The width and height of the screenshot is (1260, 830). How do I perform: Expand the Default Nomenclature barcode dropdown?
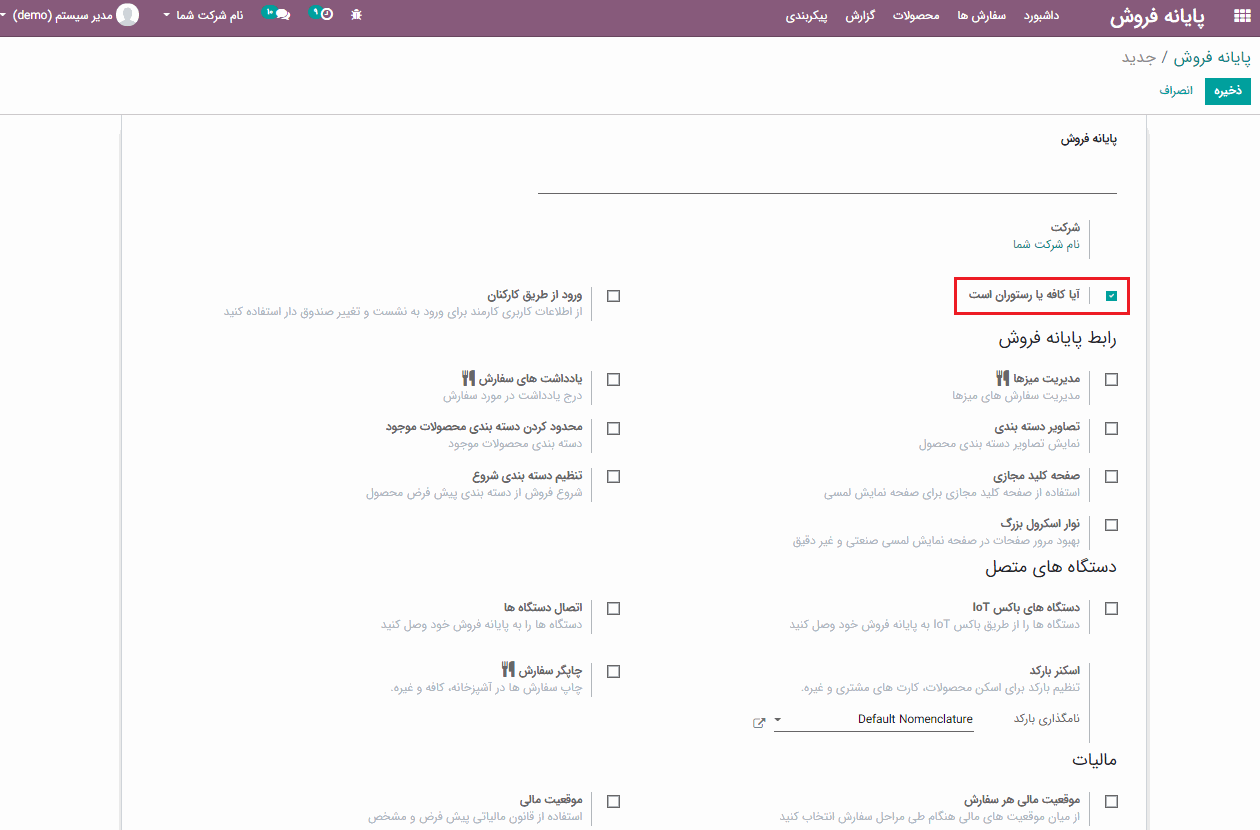[875, 720]
